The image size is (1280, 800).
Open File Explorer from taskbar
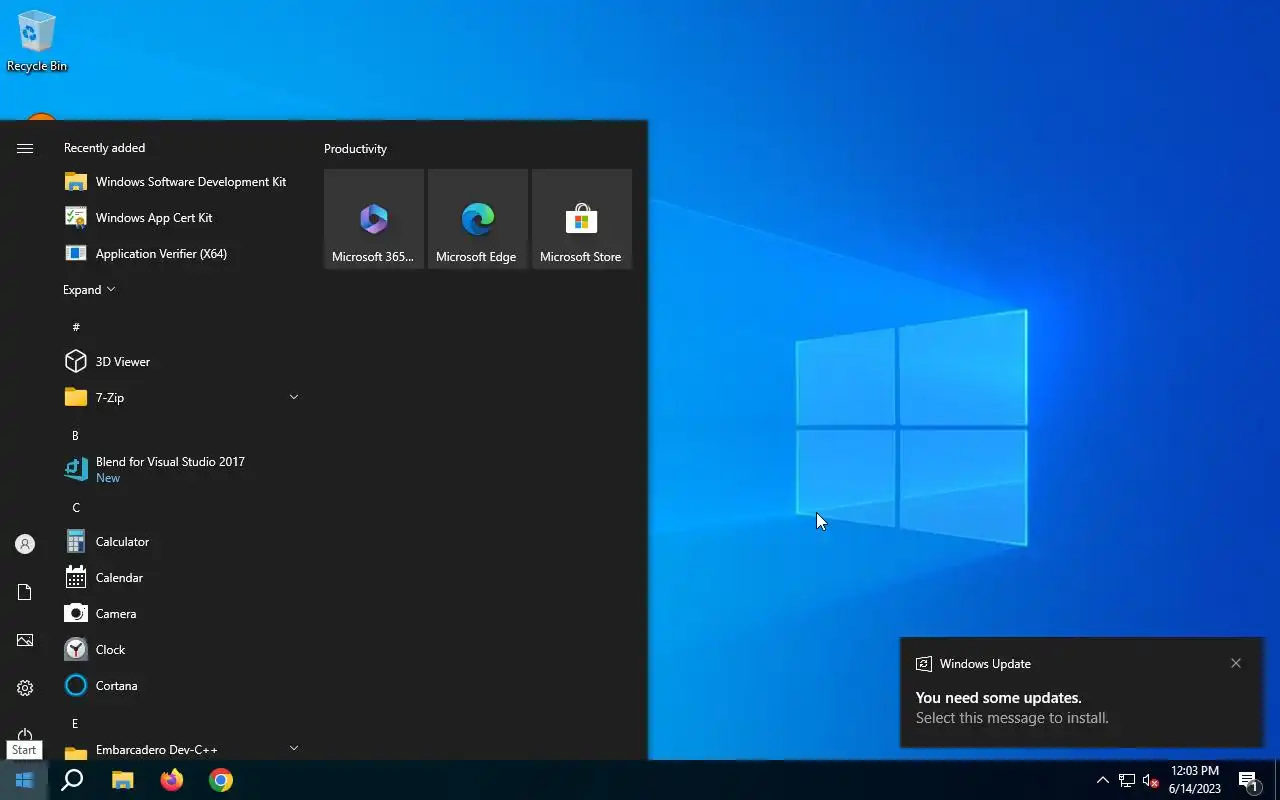tap(122, 780)
